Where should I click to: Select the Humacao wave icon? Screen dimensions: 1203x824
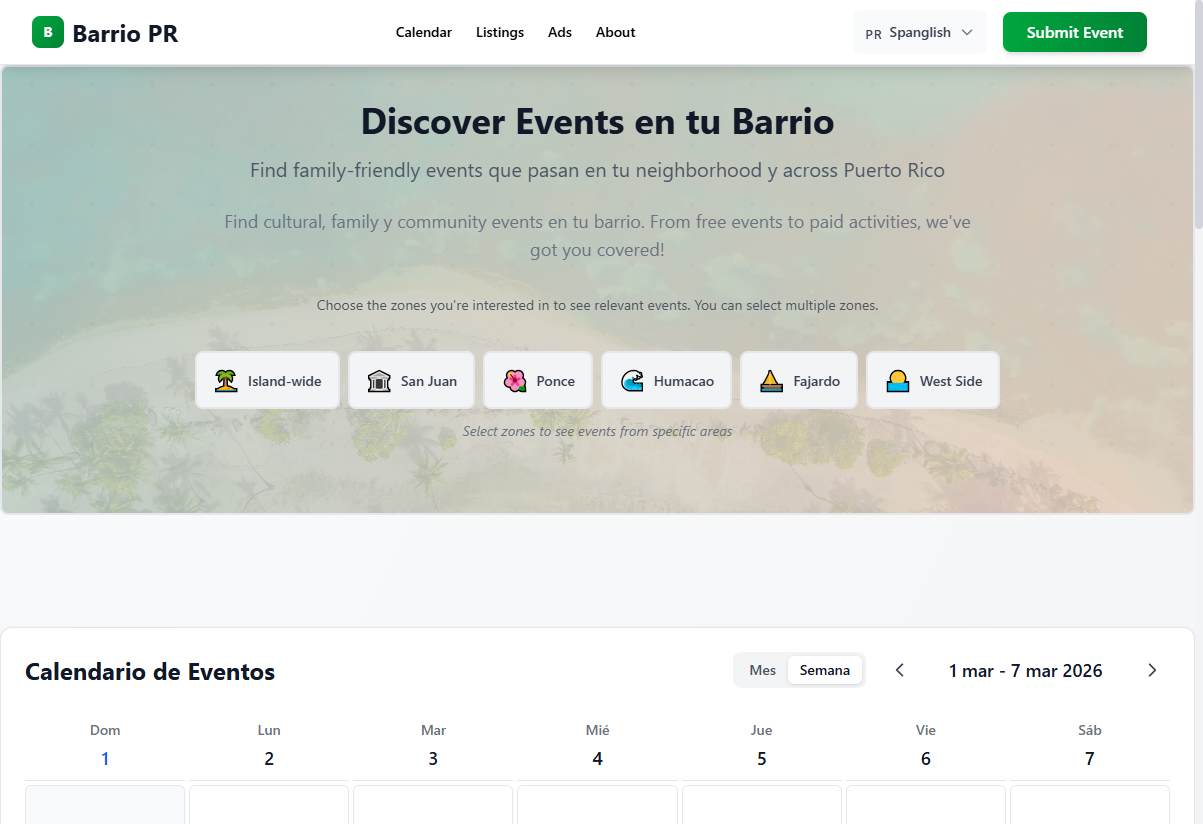(x=632, y=381)
